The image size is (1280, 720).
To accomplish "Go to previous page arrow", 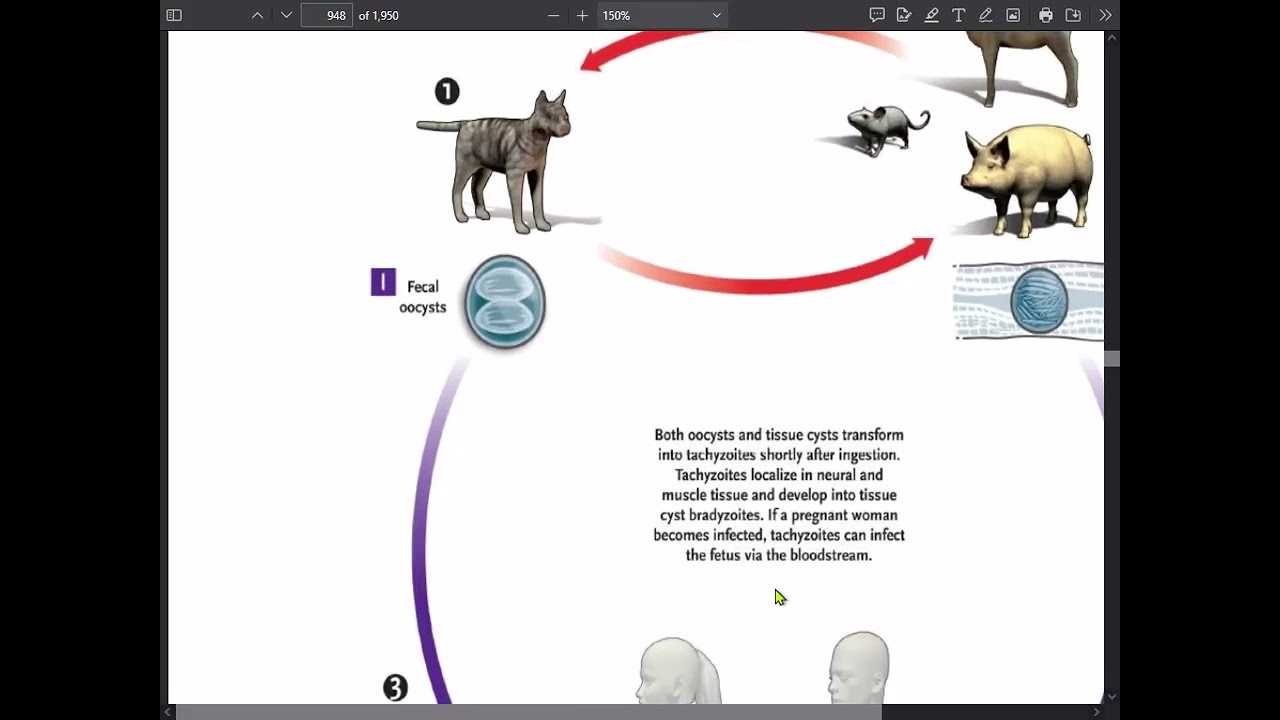I will pyautogui.click(x=257, y=15).
